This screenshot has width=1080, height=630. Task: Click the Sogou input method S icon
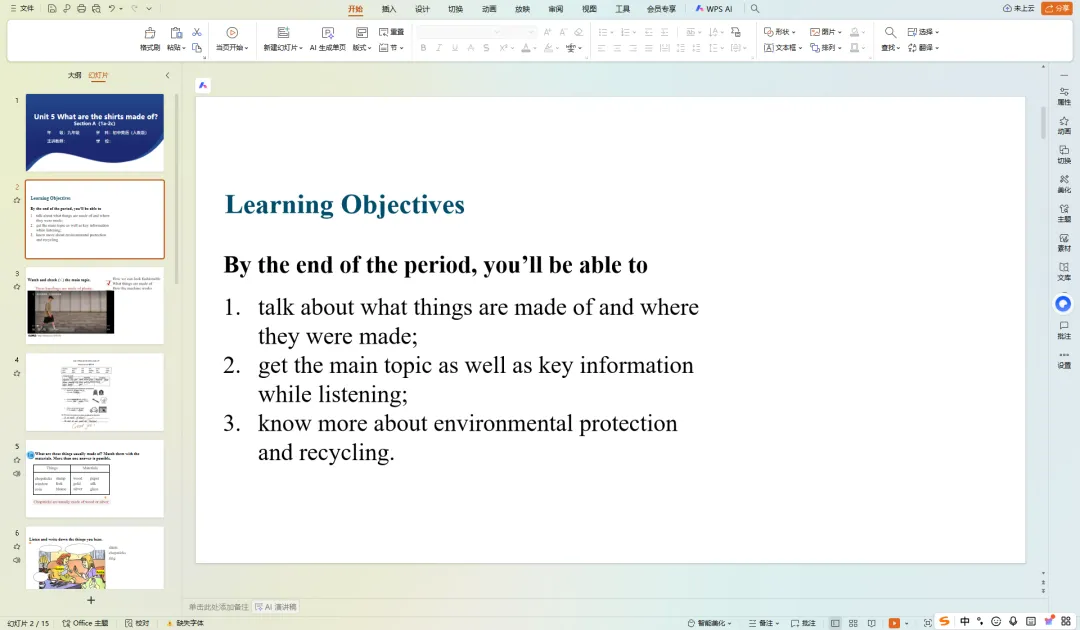point(944,622)
